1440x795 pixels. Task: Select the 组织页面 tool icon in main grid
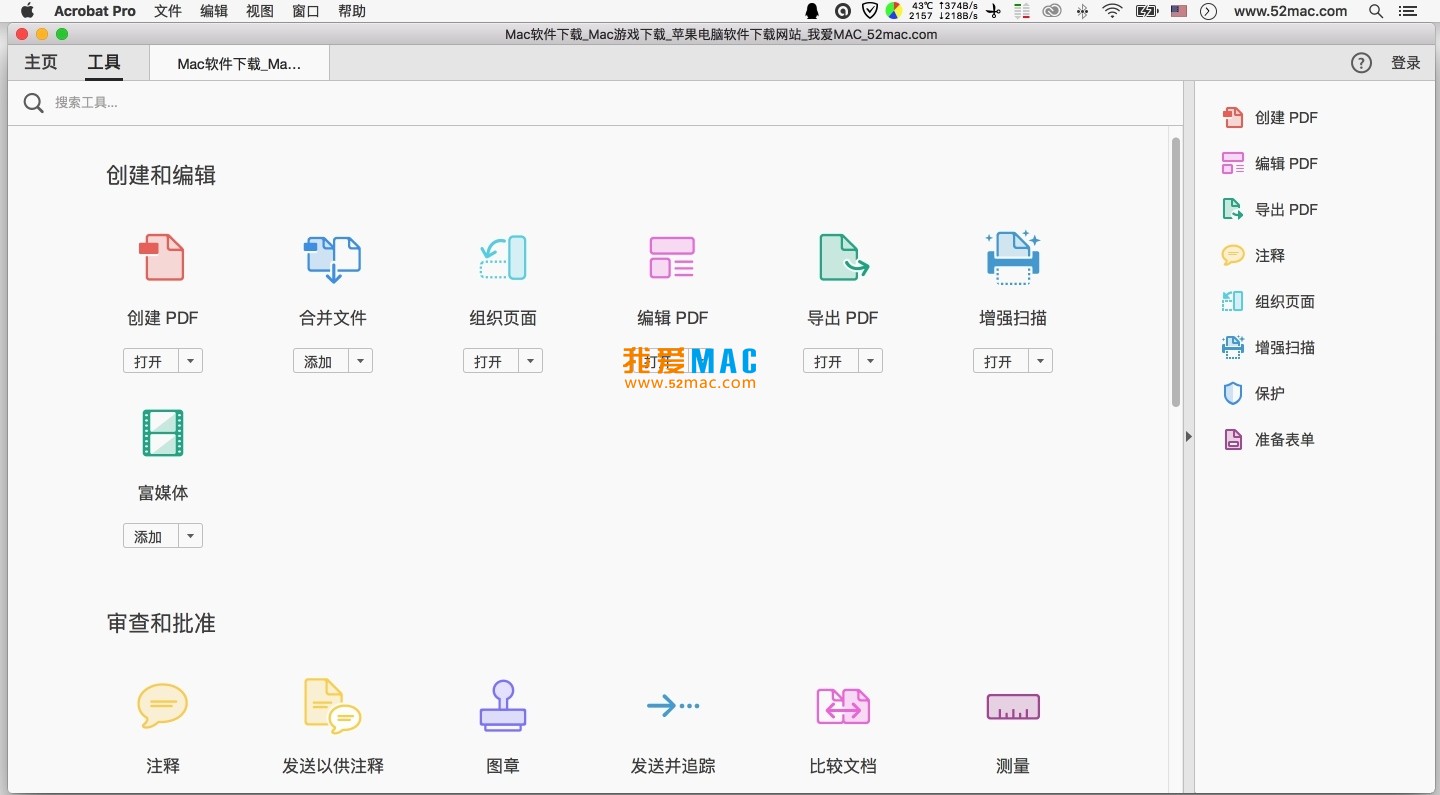(502, 258)
